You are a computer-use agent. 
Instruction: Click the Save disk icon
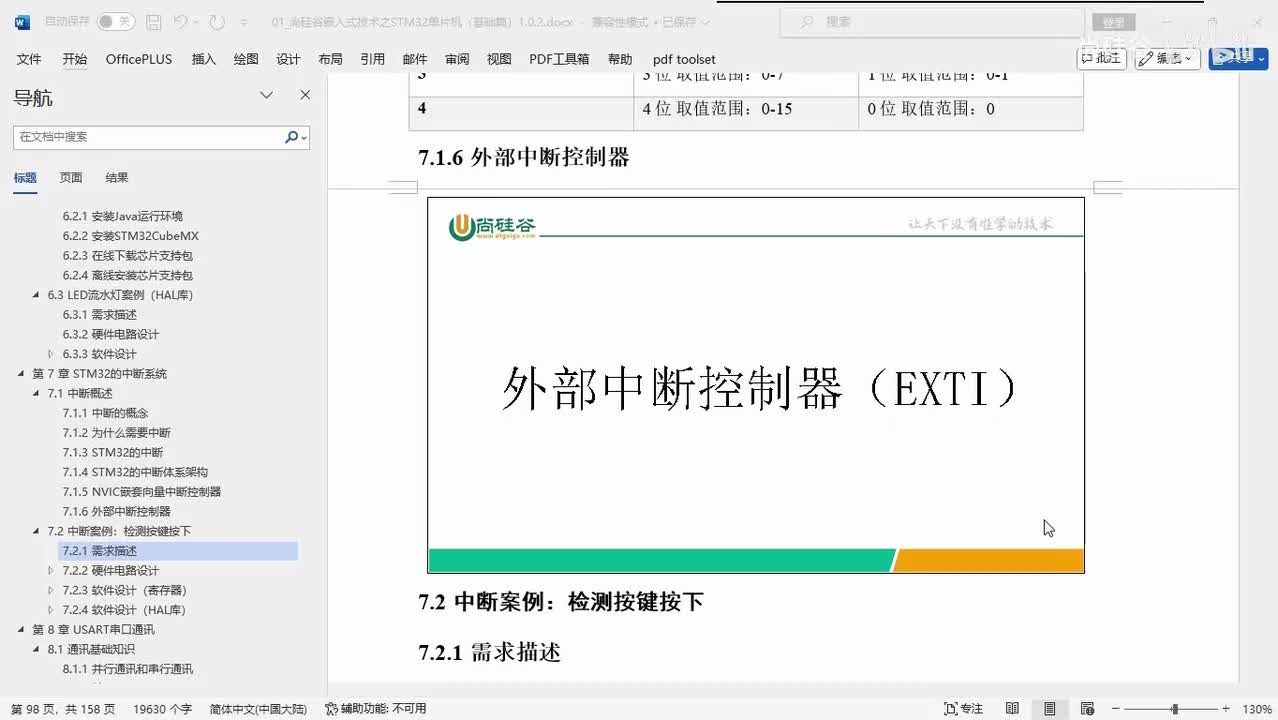153,21
